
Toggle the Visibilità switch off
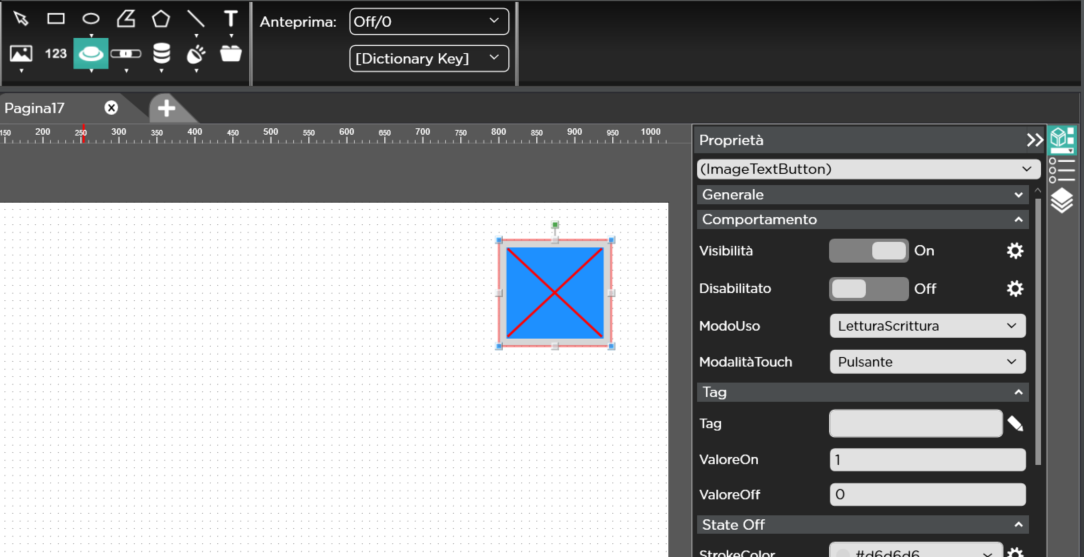pos(868,251)
